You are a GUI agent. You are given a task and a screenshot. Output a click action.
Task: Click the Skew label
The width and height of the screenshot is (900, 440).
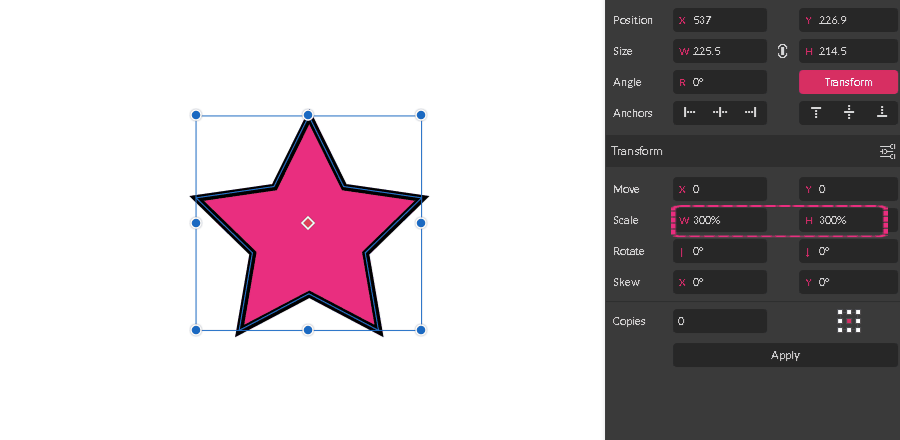coord(626,282)
